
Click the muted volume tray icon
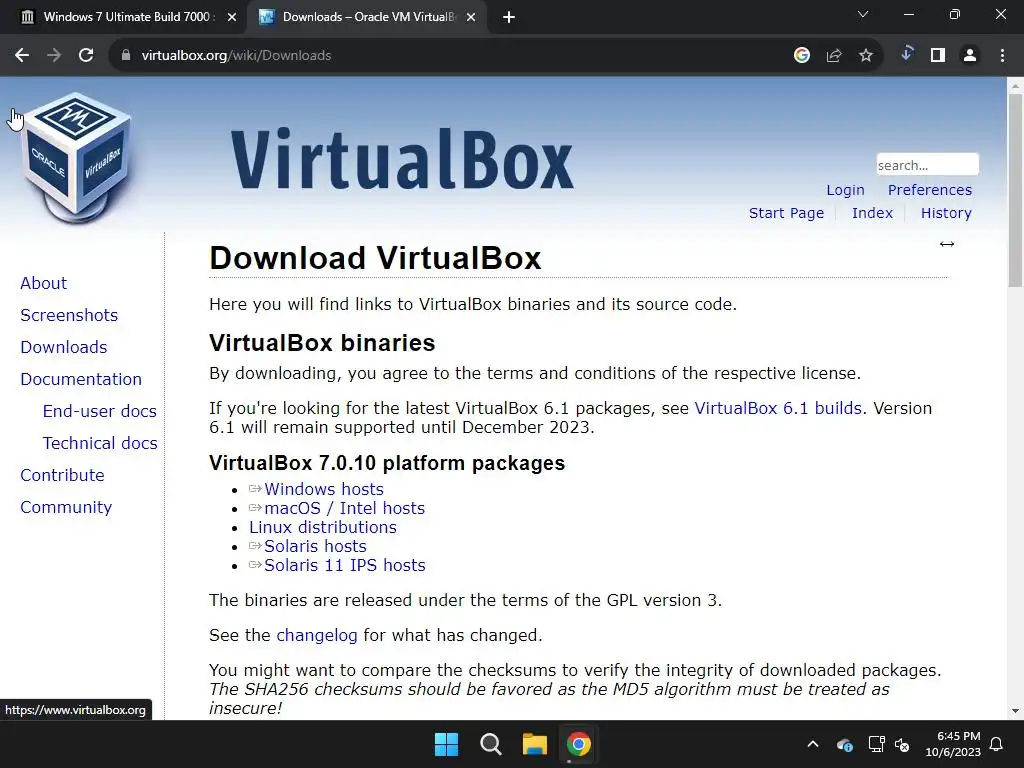[x=902, y=744]
